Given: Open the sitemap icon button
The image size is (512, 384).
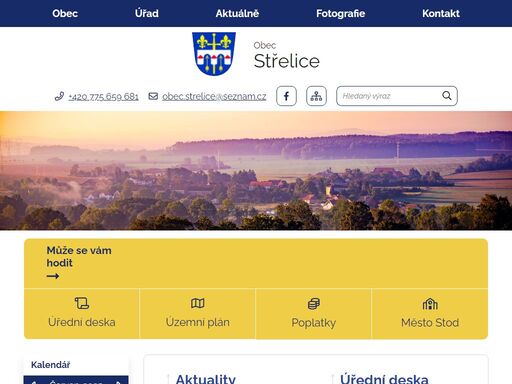Looking at the screenshot, I should [x=316, y=96].
